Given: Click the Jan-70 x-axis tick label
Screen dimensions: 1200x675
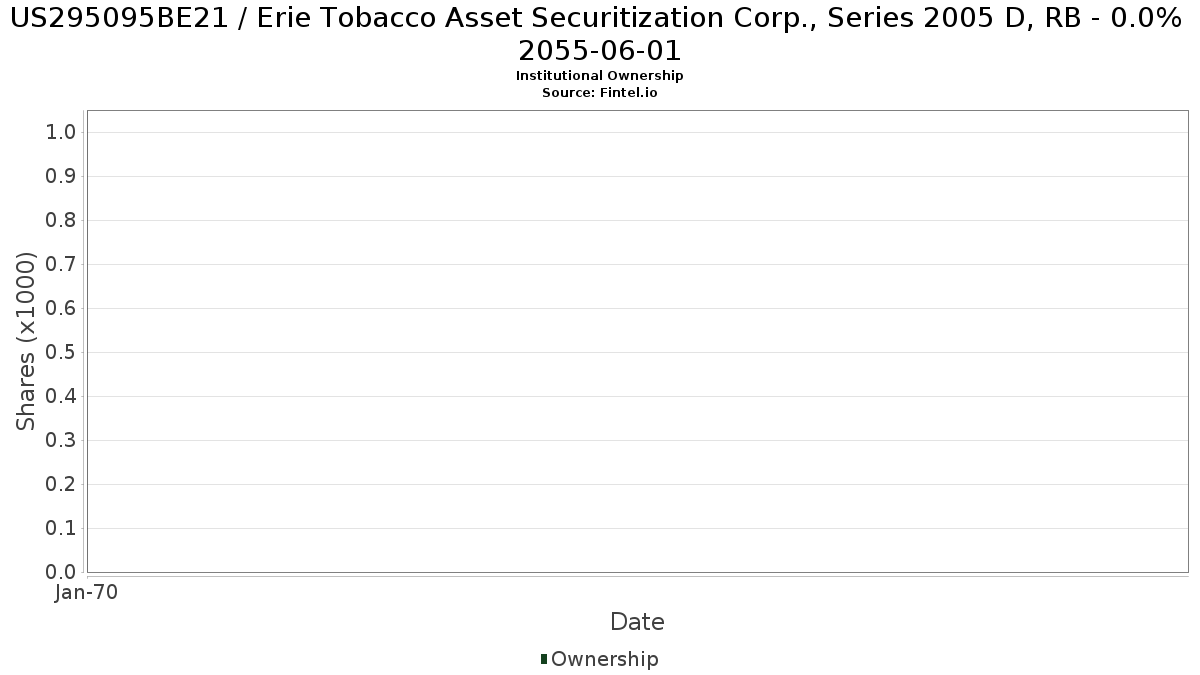Looking at the screenshot, I should [x=86, y=593].
